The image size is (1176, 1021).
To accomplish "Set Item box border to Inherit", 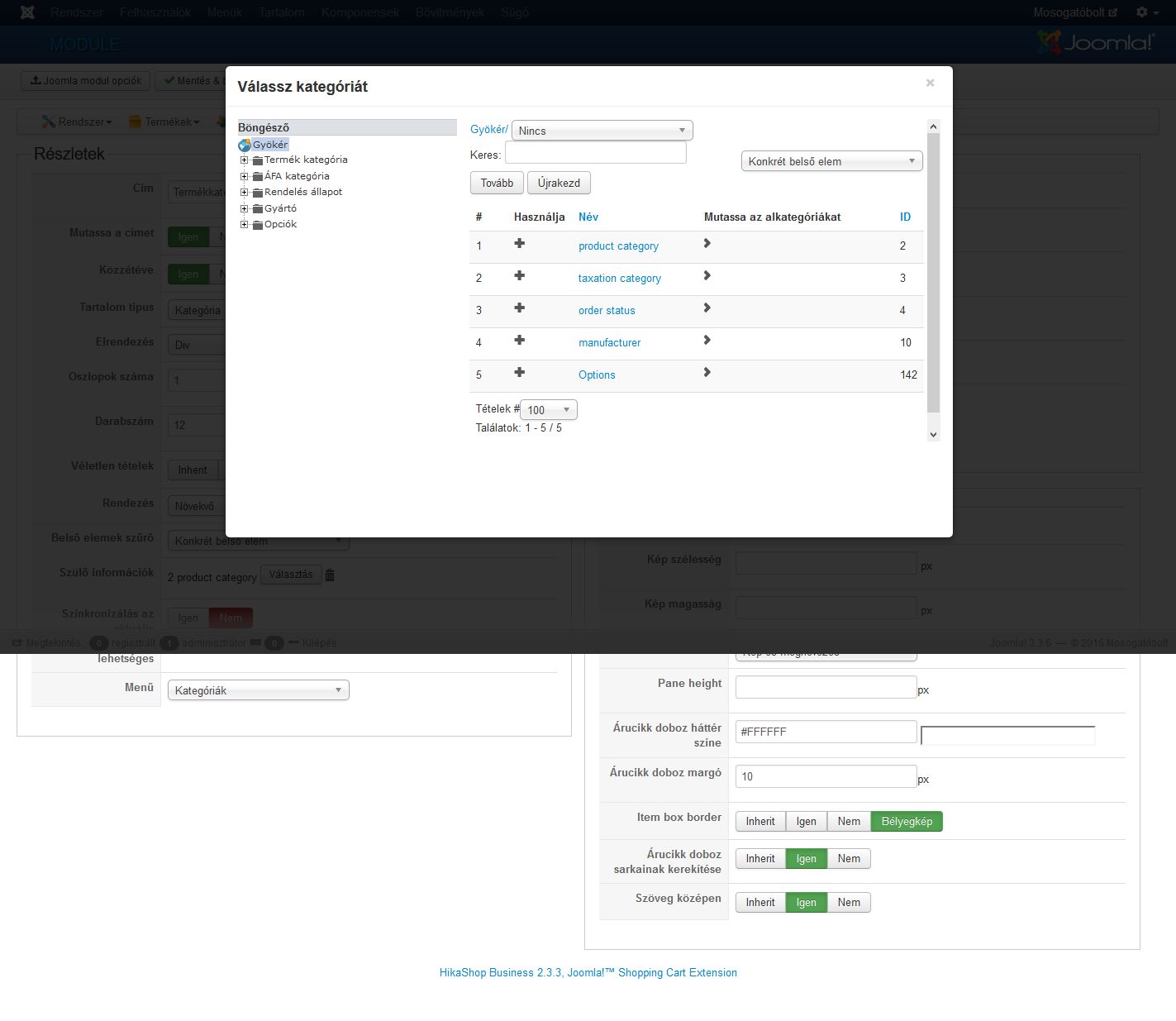I will [x=760, y=821].
